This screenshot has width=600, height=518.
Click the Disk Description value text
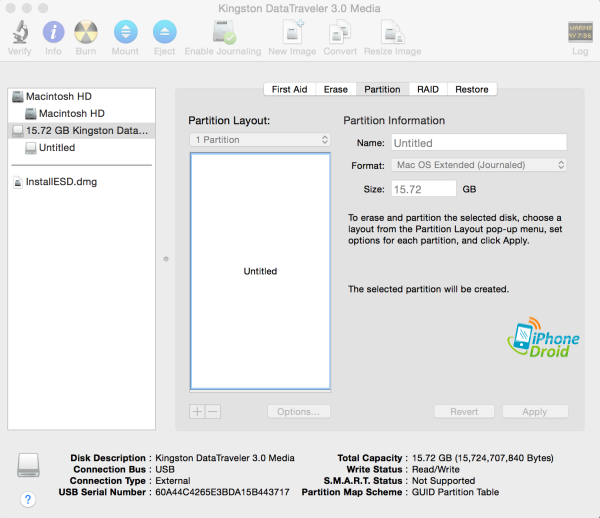click(225, 458)
